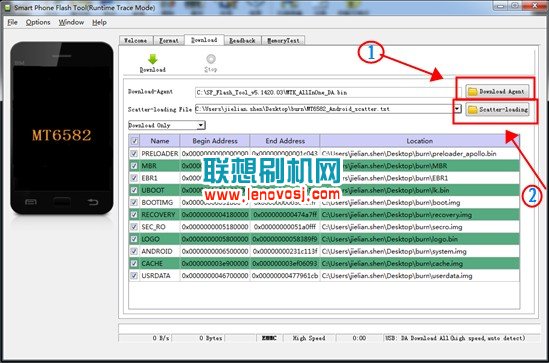Uncheck the ANDROID row checkbox

click(134, 251)
